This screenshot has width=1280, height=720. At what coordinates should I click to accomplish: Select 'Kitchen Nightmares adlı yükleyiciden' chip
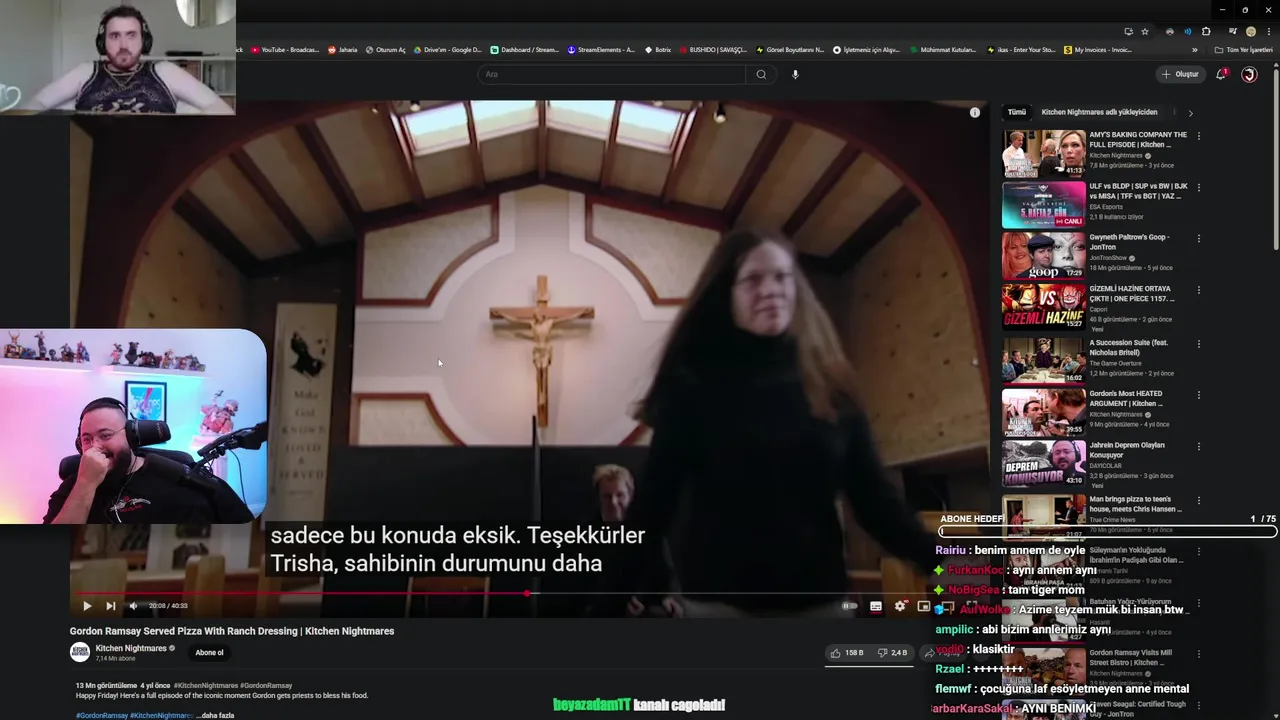click(1099, 112)
